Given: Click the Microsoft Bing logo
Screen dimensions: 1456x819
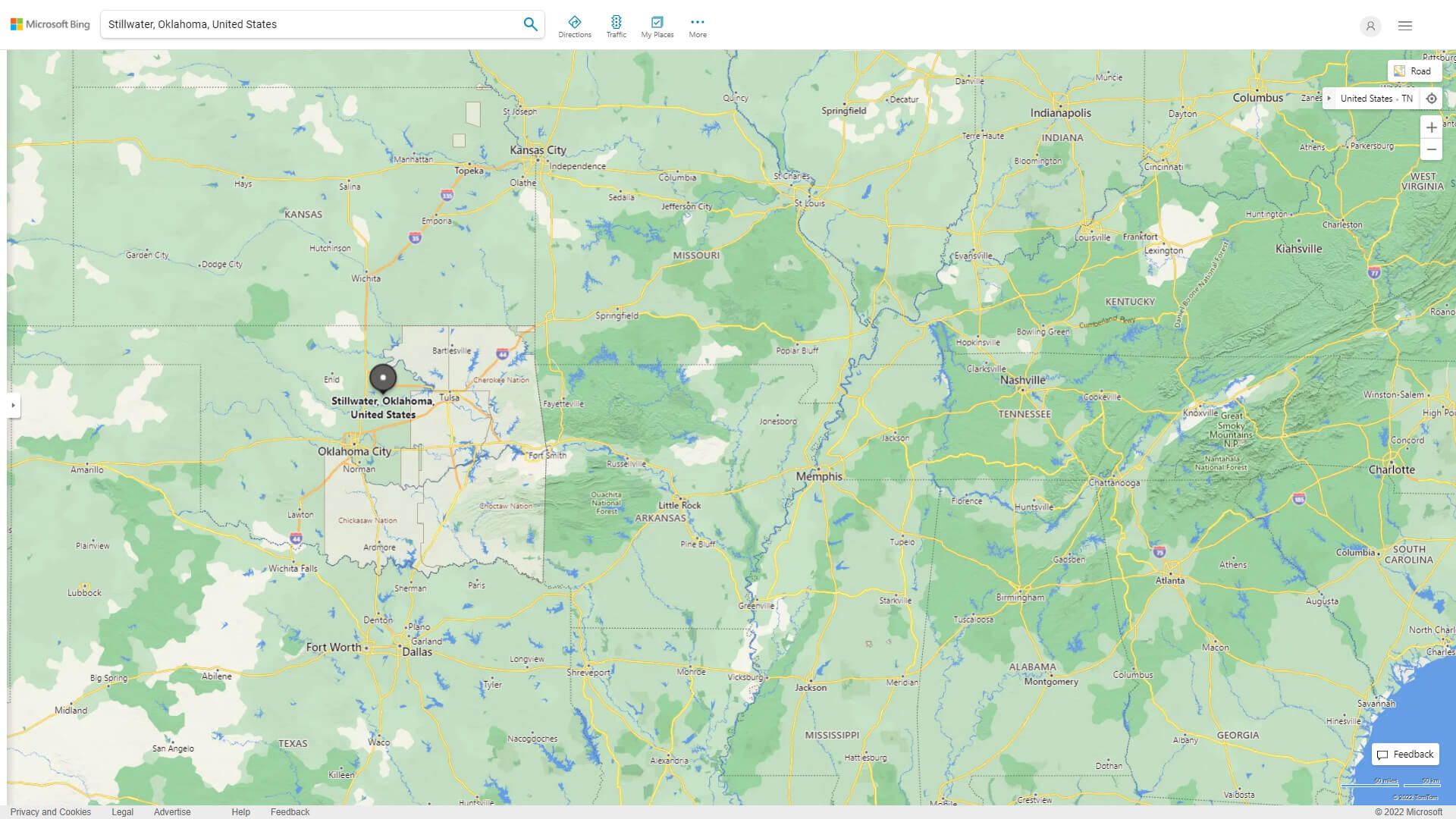Looking at the screenshot, I should click(x=49, y=24).
